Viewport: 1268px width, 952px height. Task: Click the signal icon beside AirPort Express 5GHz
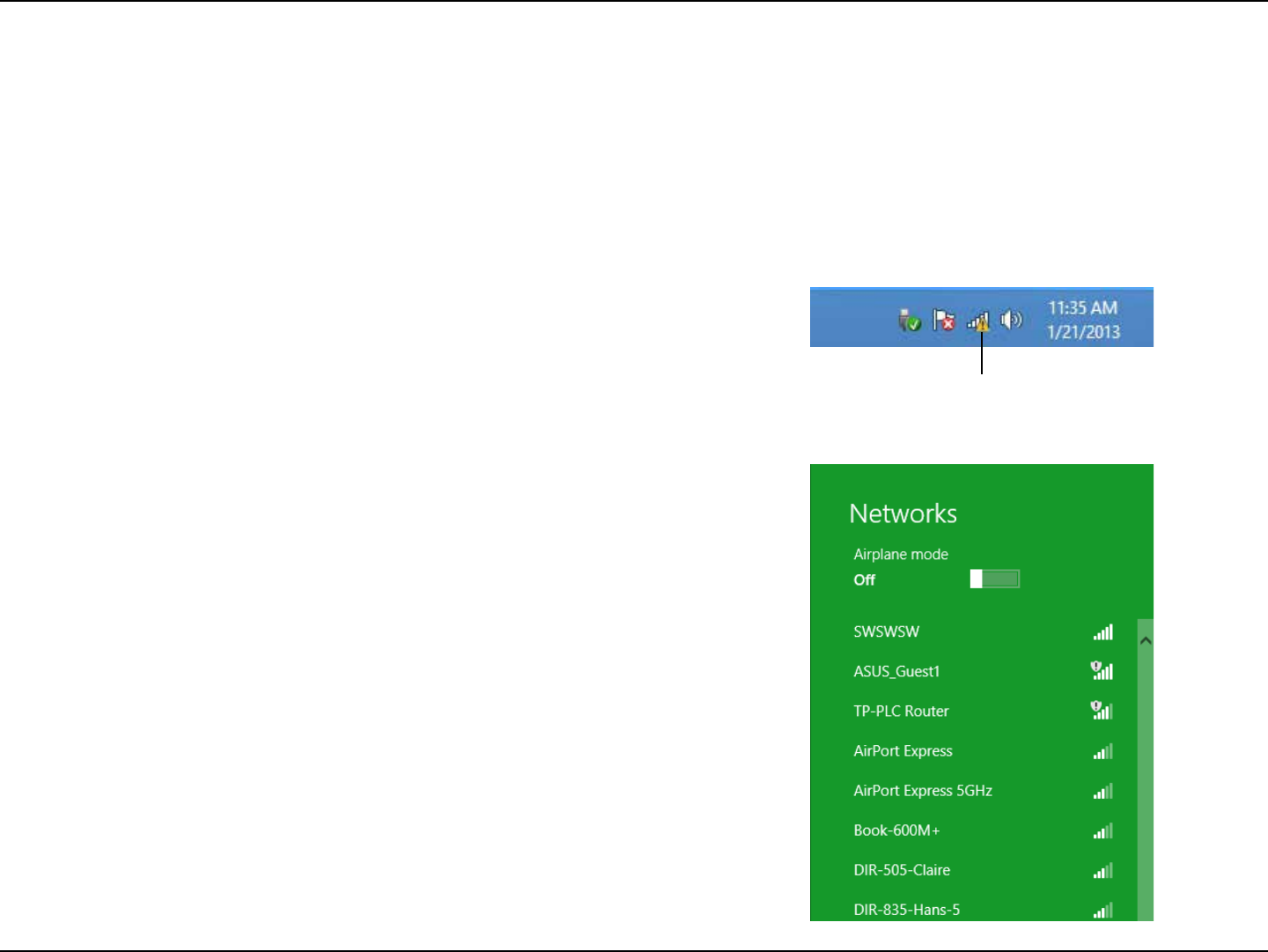click(1103, 791)
